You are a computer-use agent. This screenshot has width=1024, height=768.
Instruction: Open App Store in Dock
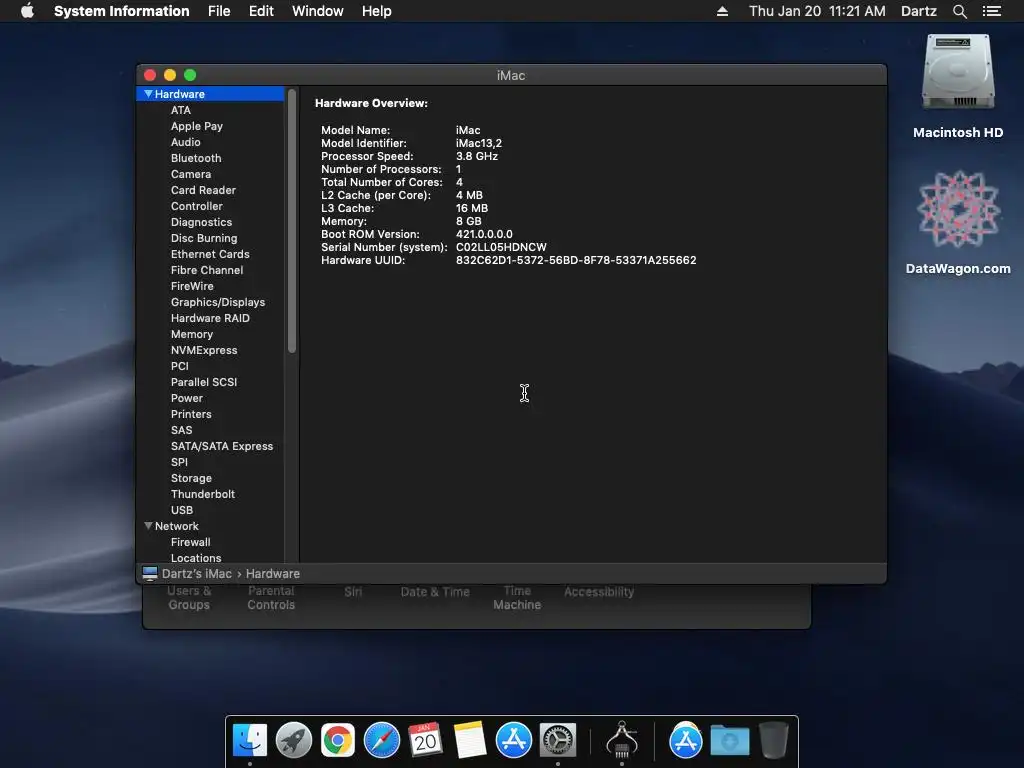(513, 740)
